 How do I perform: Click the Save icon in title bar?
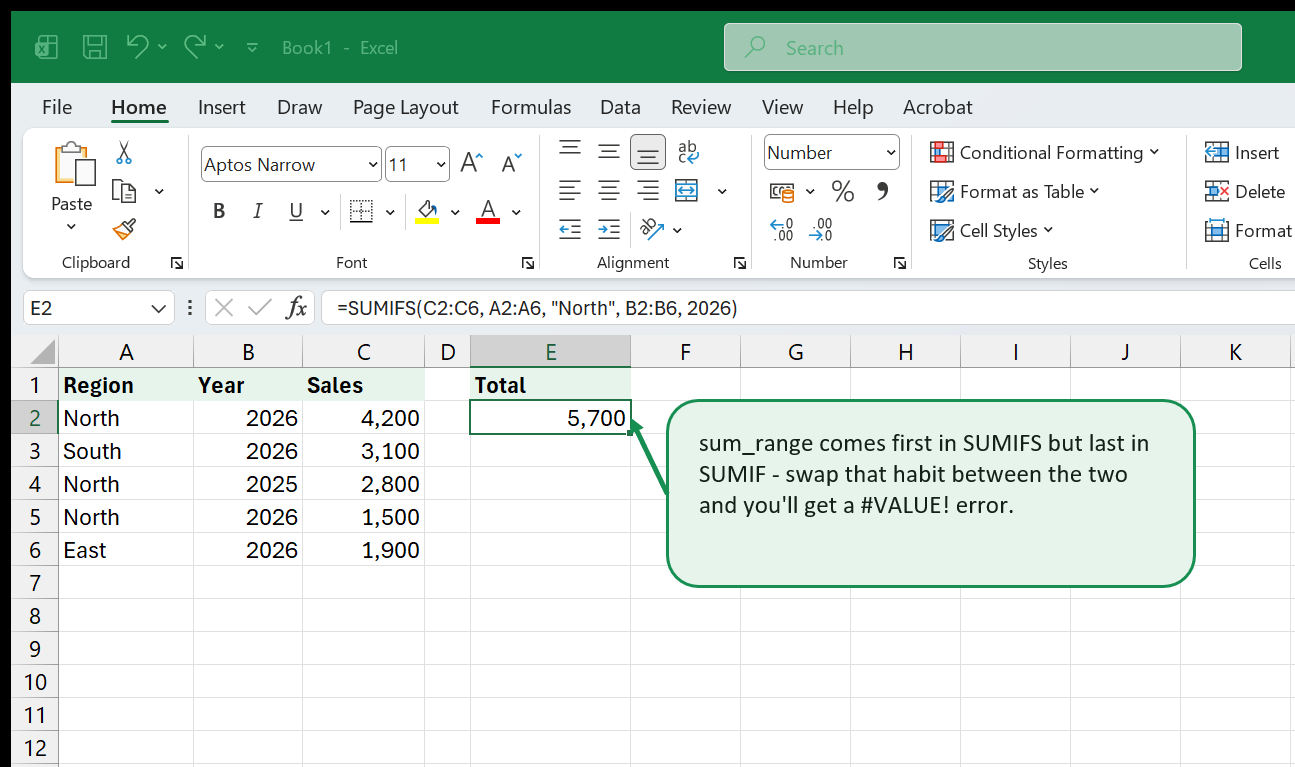pos(95,47)
